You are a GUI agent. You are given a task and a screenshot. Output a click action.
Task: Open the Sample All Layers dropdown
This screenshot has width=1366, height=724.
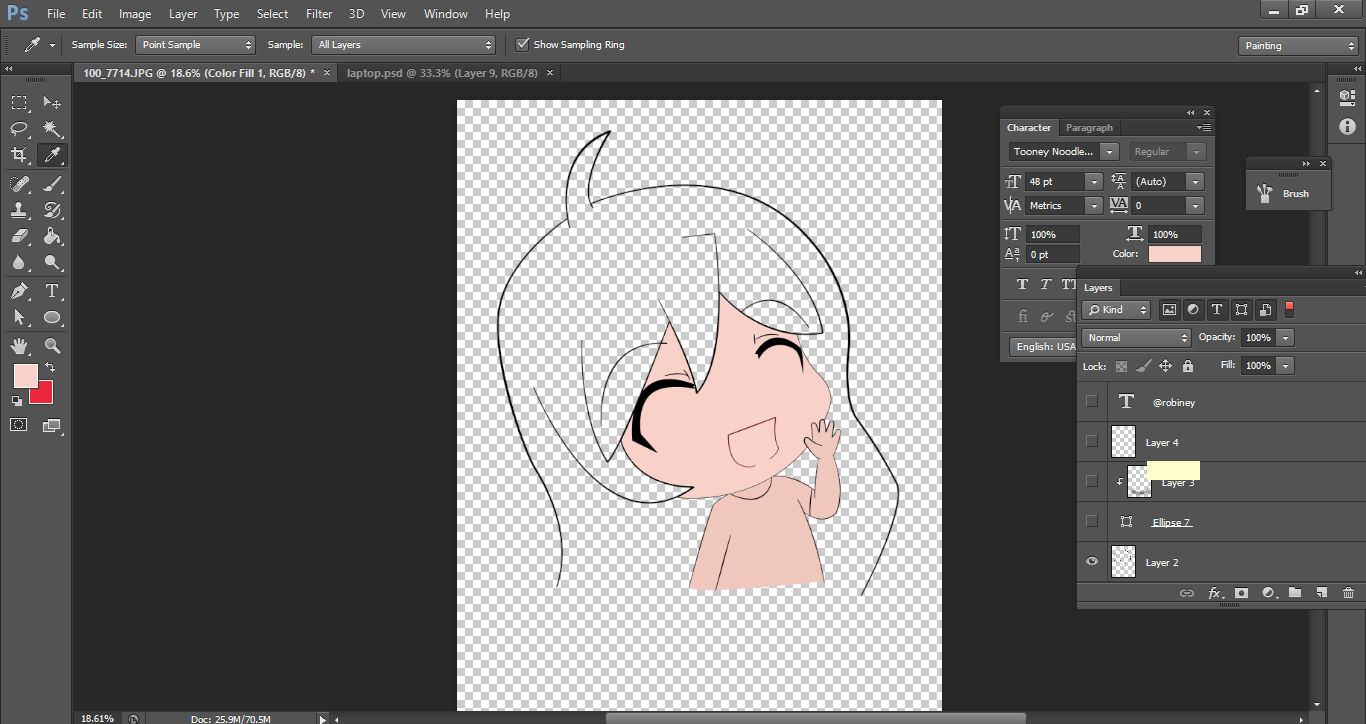(404, 45)
